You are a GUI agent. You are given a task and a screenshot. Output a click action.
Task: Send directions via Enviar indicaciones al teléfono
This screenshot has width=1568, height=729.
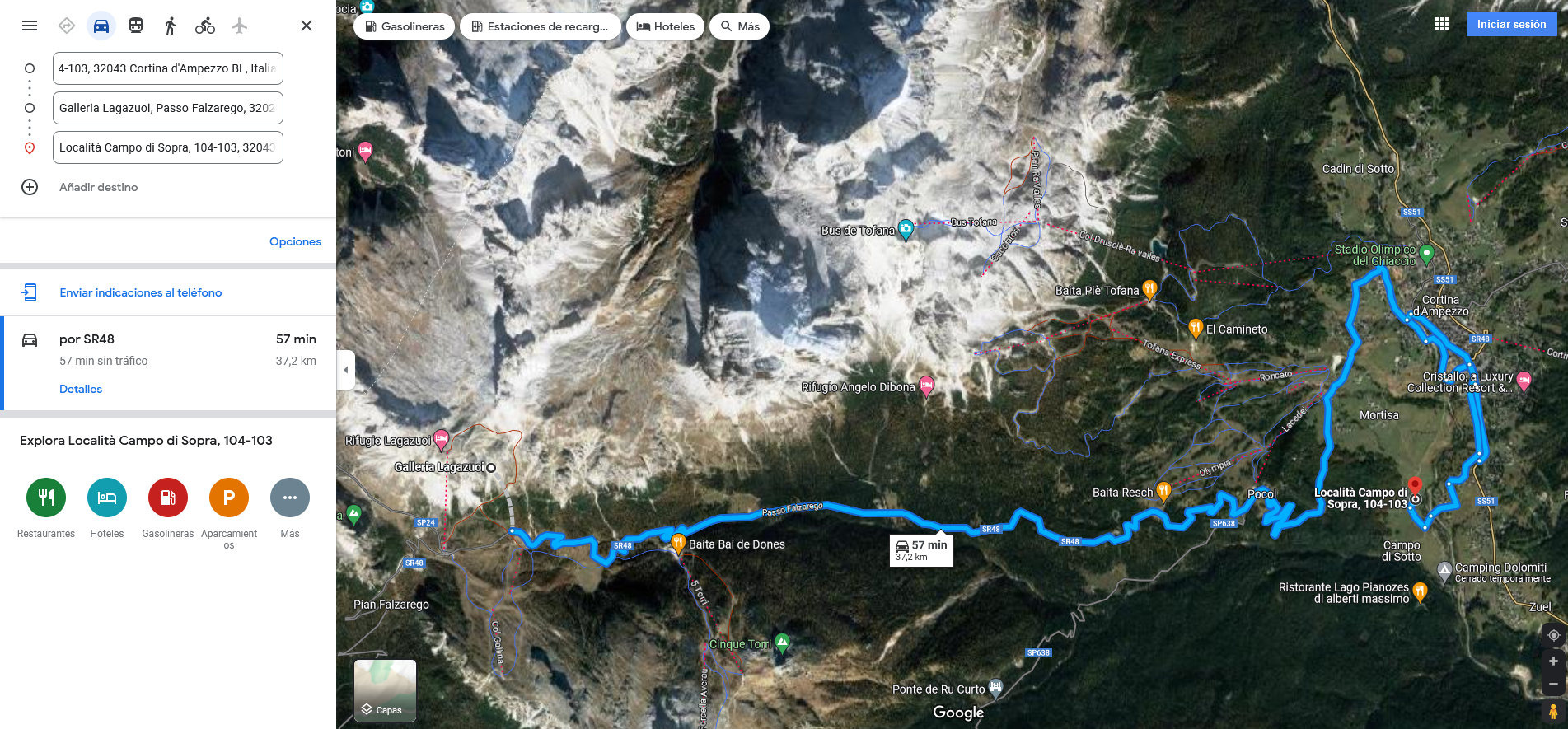coord(140,292)
